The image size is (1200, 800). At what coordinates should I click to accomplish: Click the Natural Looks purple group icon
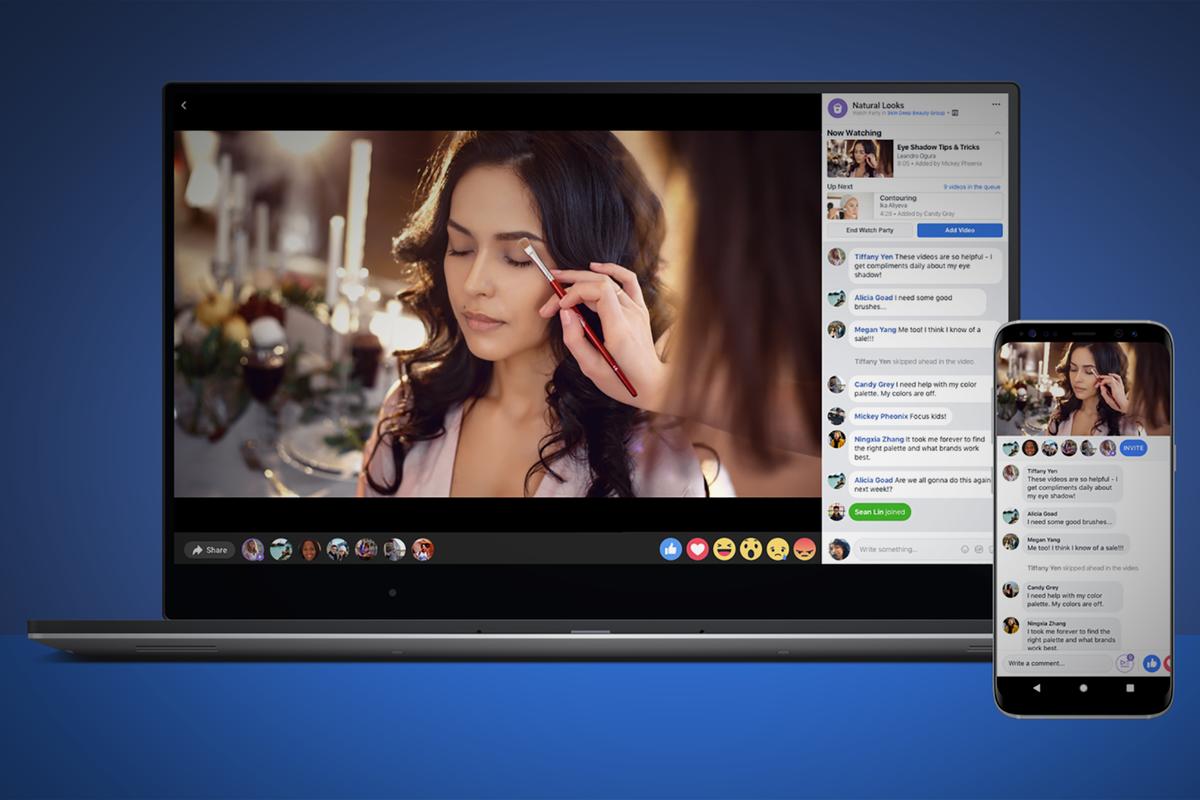(x=838, y=108)
